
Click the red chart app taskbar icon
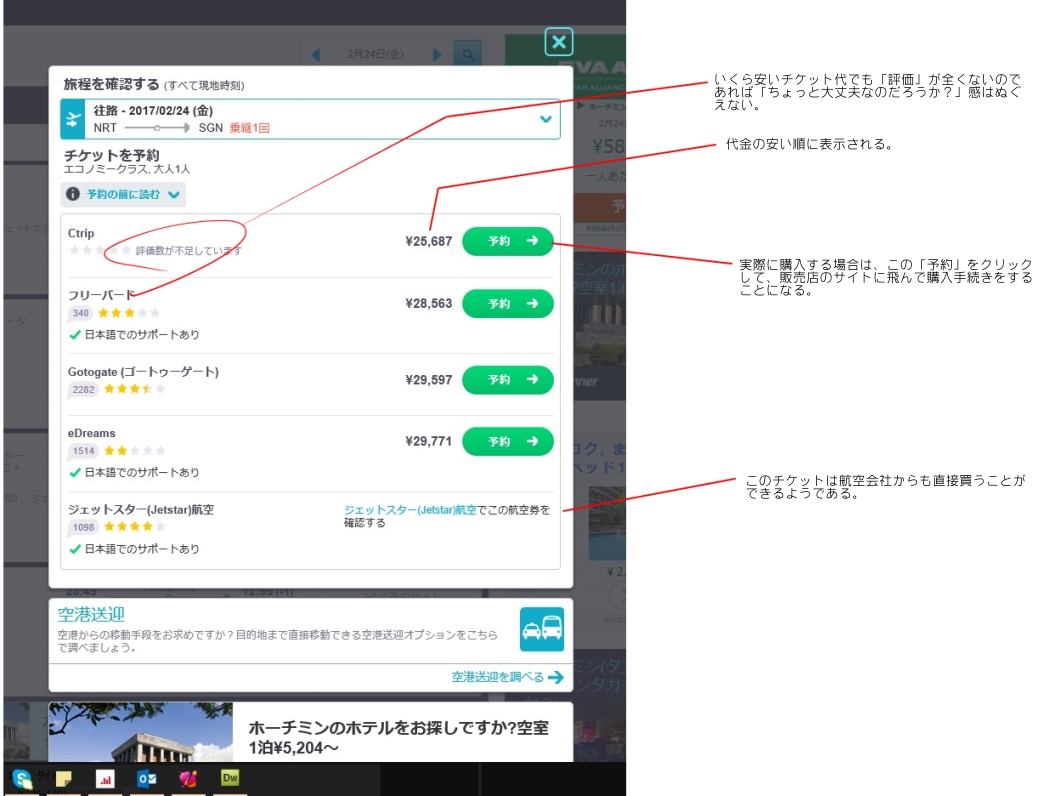[105, 778]
